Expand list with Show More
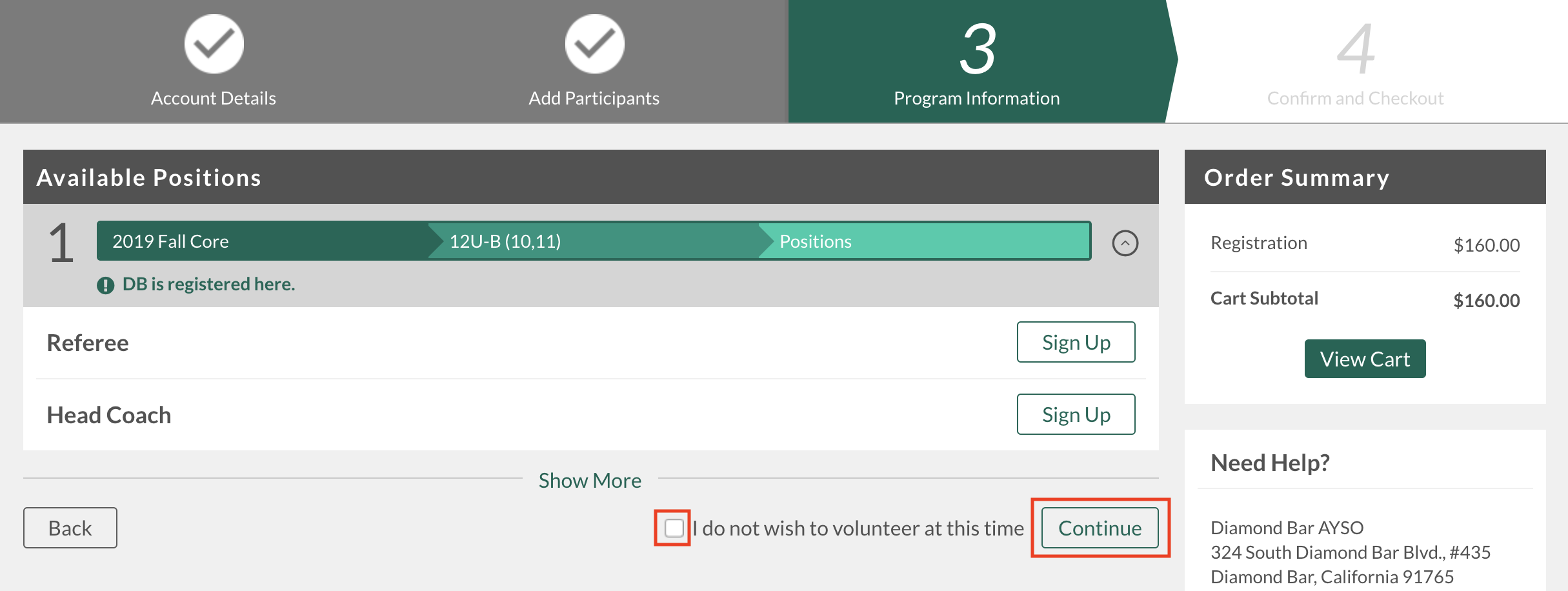 tap(590, 480)
